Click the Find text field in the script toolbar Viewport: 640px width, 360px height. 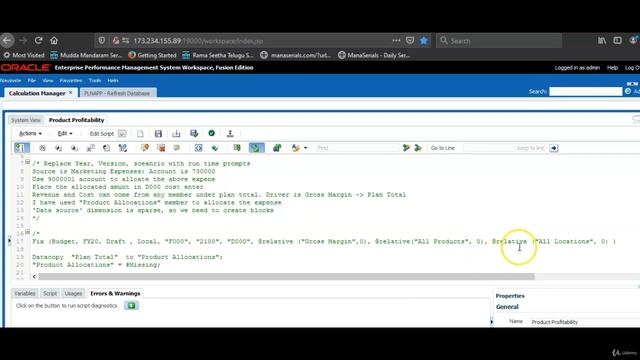[357, 148]
